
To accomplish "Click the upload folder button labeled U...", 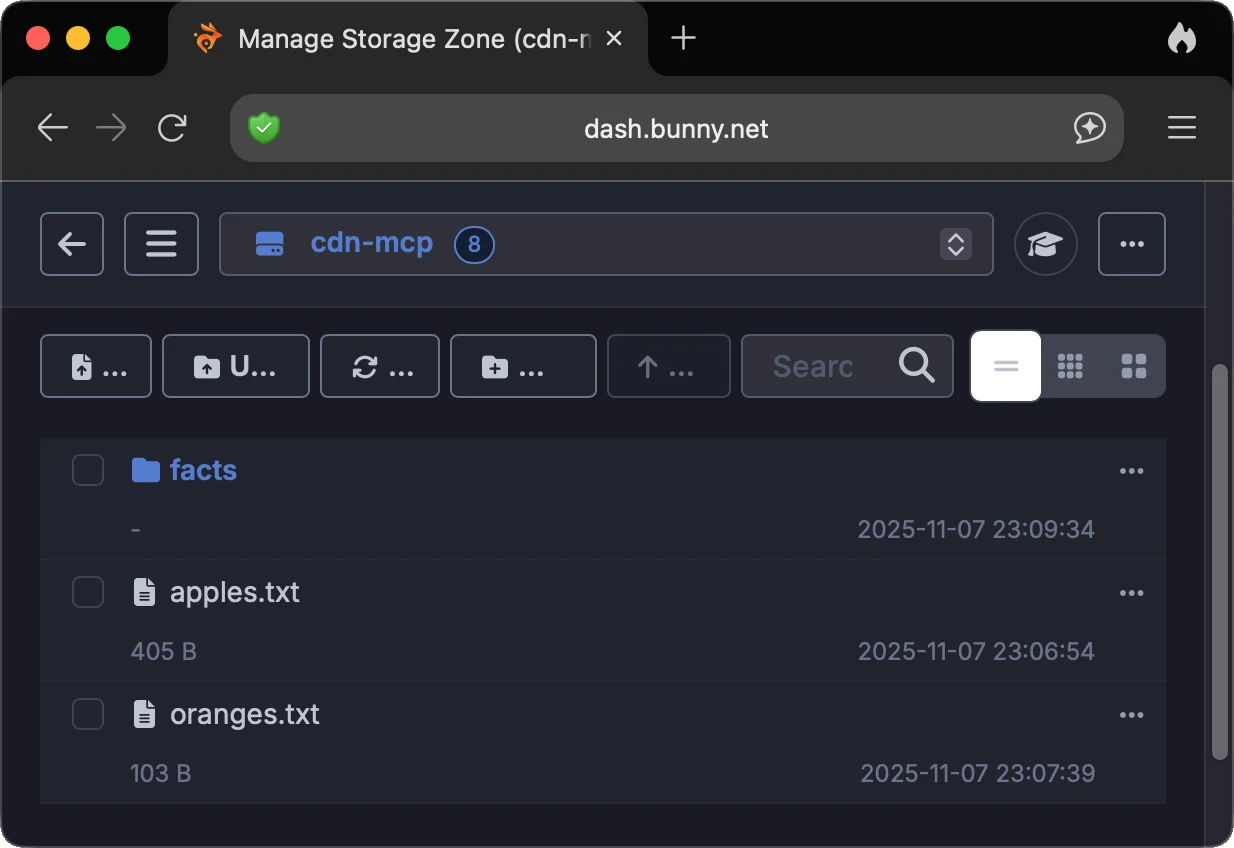I will pos(236,366).
